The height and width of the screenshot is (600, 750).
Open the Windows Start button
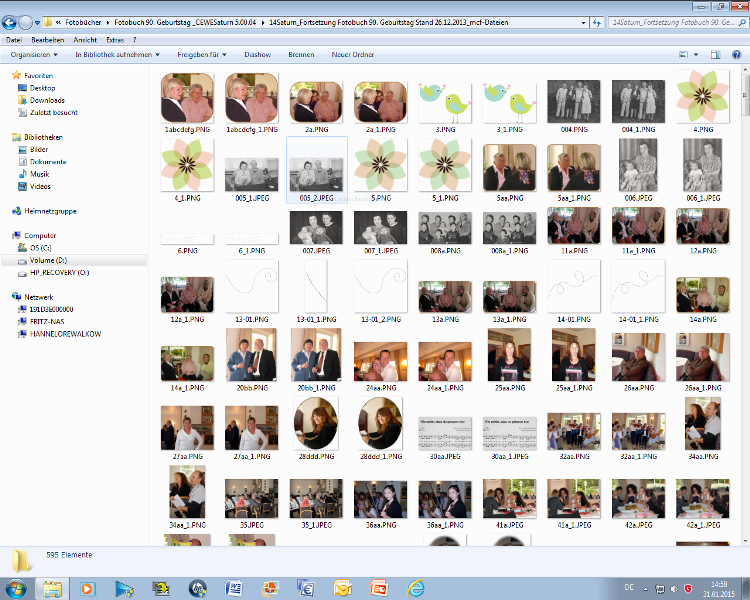click(x=15, y=588)
